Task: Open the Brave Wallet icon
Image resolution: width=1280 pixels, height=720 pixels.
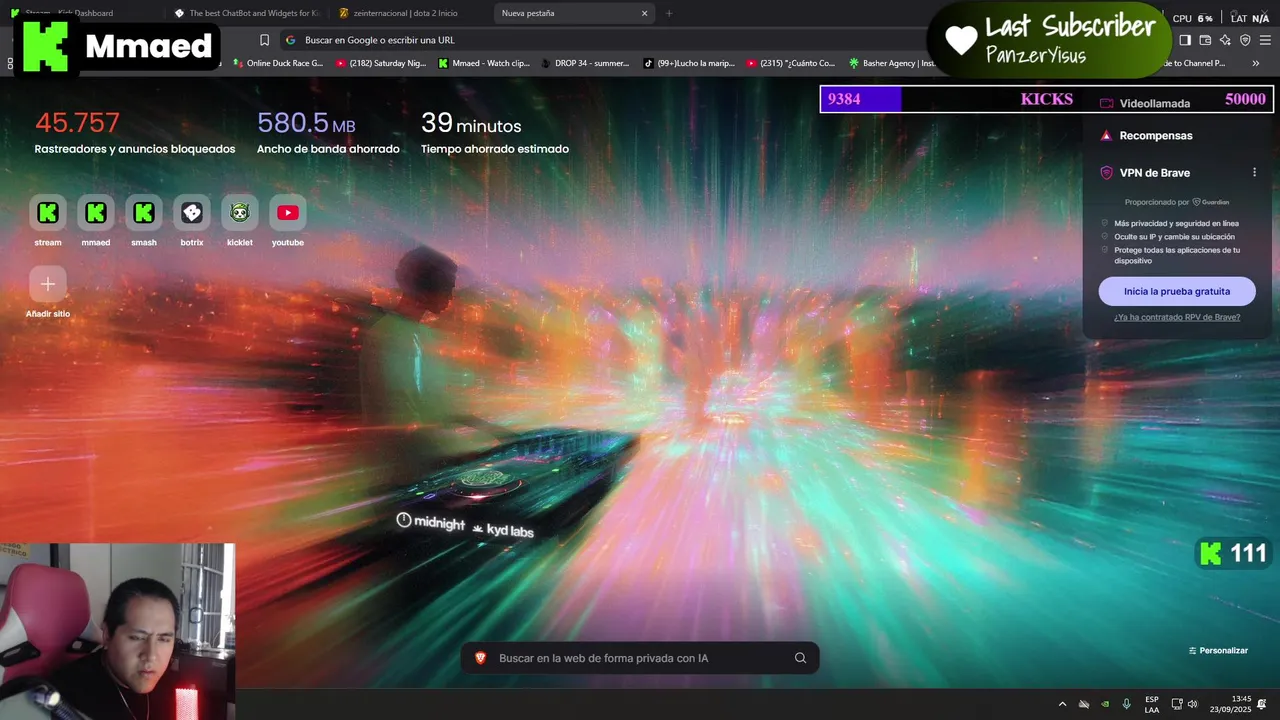Action: coord(1205,40)
